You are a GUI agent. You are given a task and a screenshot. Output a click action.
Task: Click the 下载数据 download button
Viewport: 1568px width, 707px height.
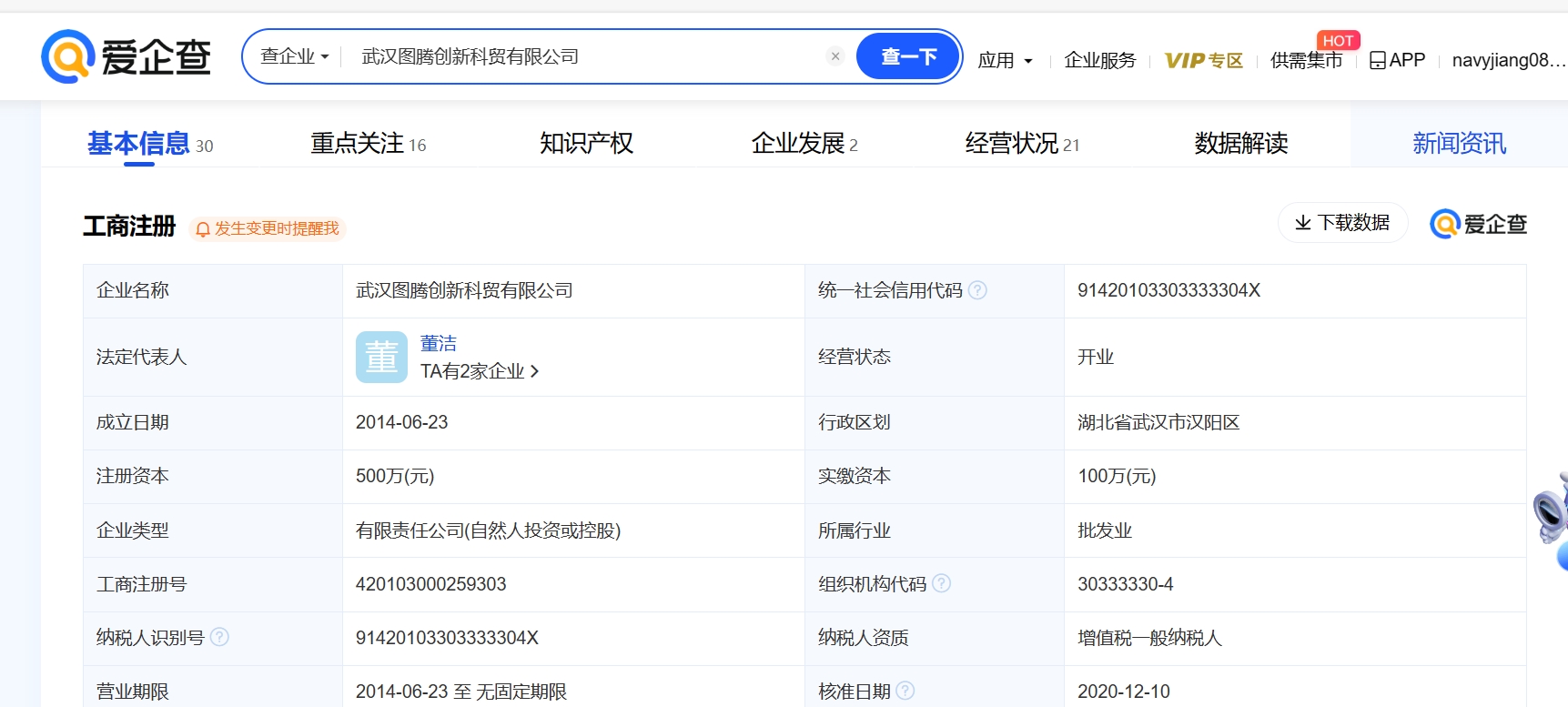1343,223
